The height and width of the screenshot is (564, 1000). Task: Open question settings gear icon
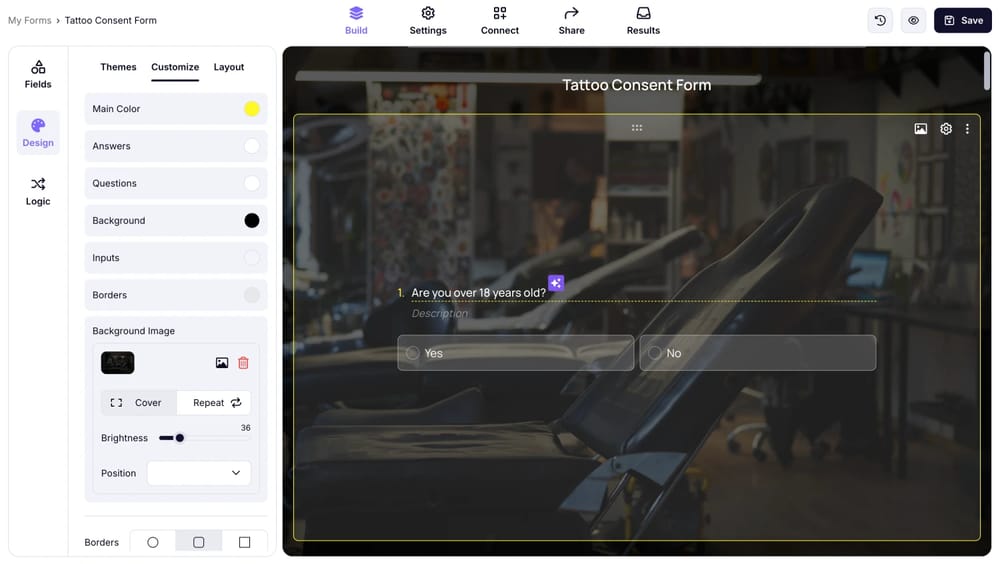(x=946, y=129)
